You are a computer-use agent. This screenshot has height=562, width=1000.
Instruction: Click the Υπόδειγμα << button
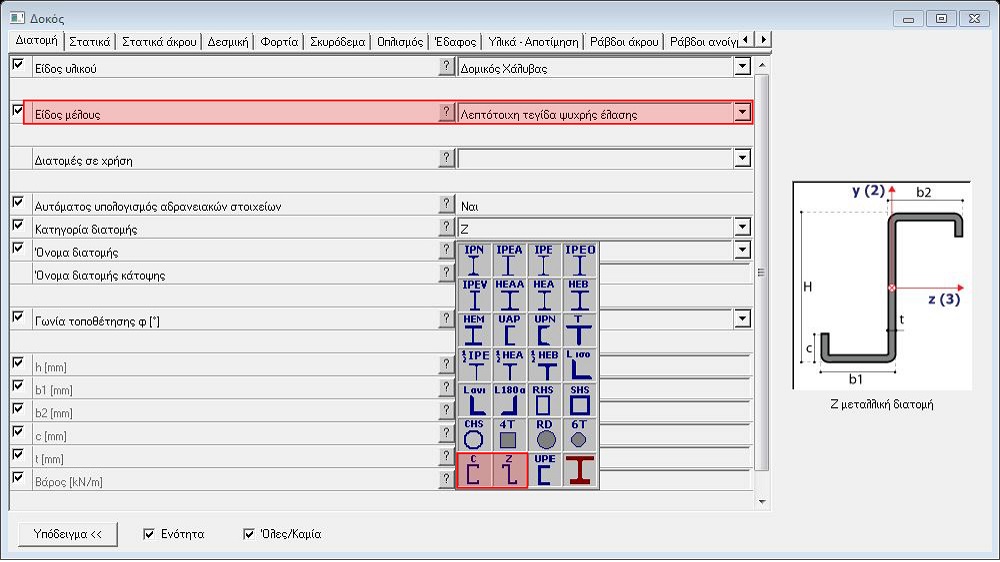(x=68, y=534)
